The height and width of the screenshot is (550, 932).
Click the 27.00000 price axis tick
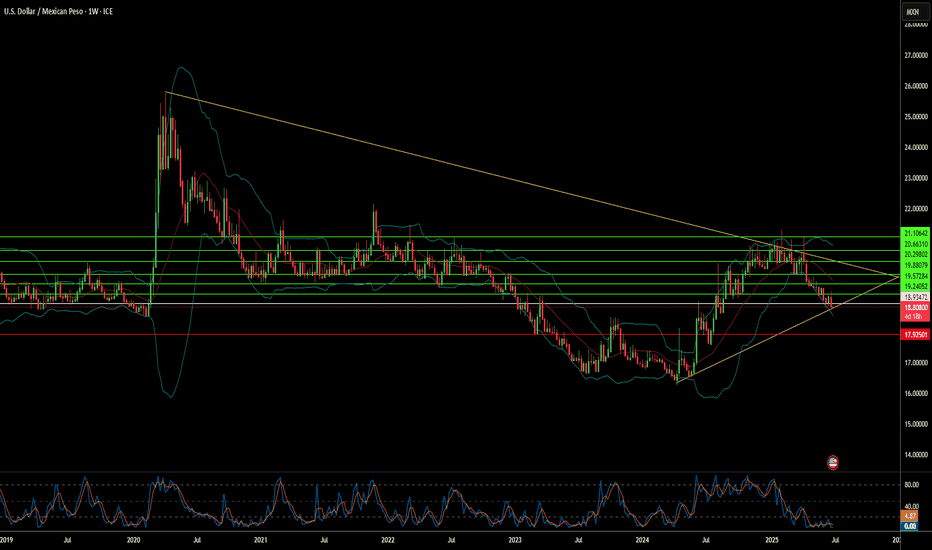(916, 55)
